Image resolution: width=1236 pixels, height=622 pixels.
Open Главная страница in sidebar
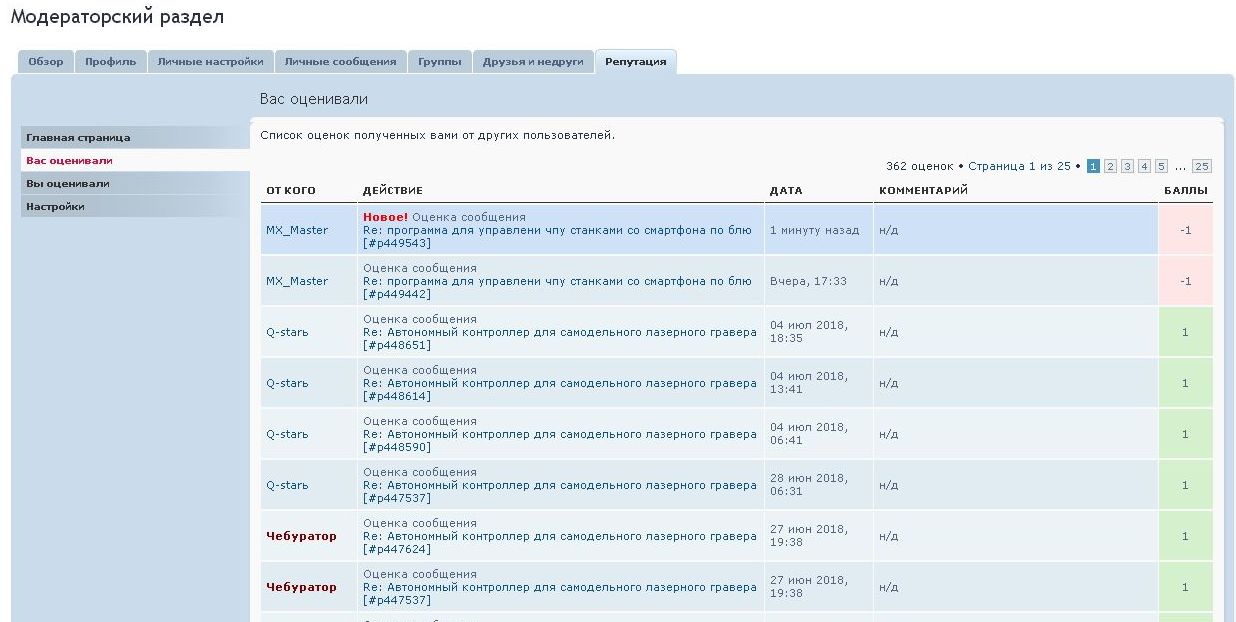coord(135,138)
